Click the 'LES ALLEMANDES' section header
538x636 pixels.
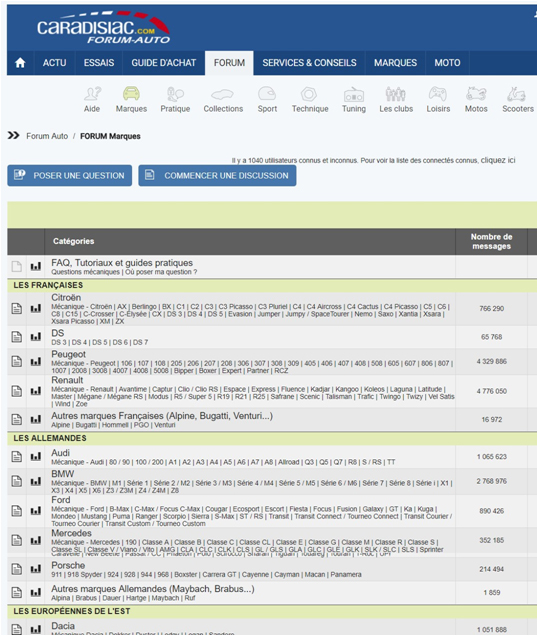(50, 438)
